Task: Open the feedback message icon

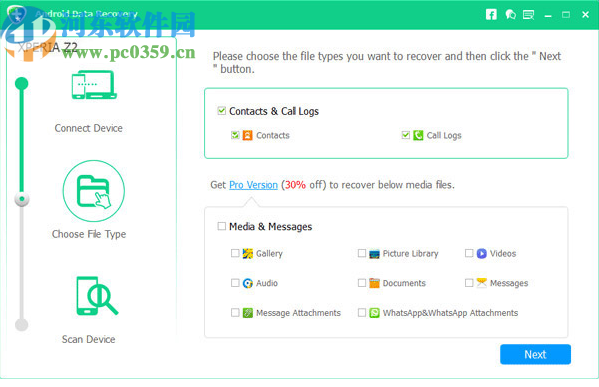Action: click(528, 15)
